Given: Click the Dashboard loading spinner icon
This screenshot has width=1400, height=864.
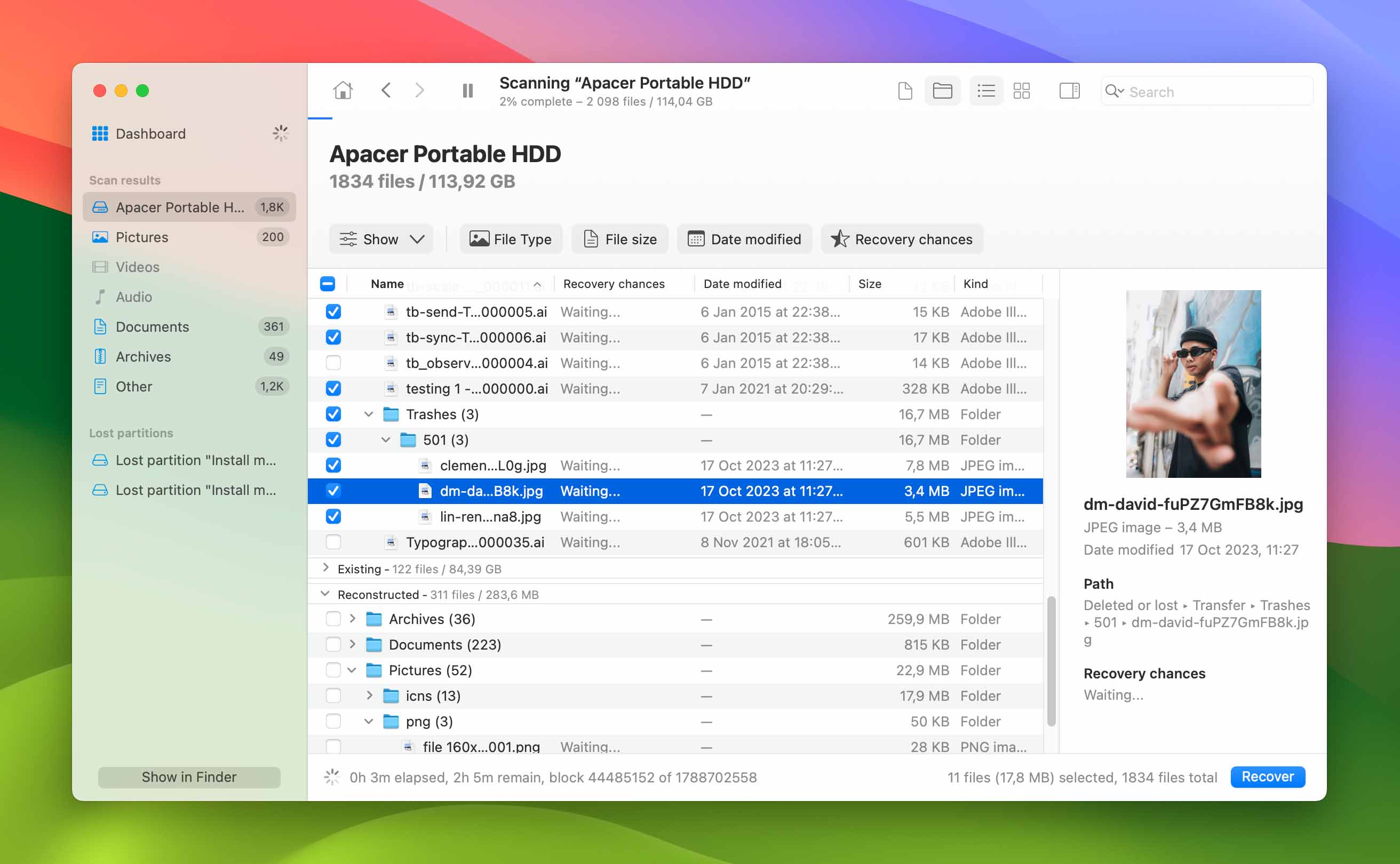Looking at the screenshot, I should click(280, 134).
